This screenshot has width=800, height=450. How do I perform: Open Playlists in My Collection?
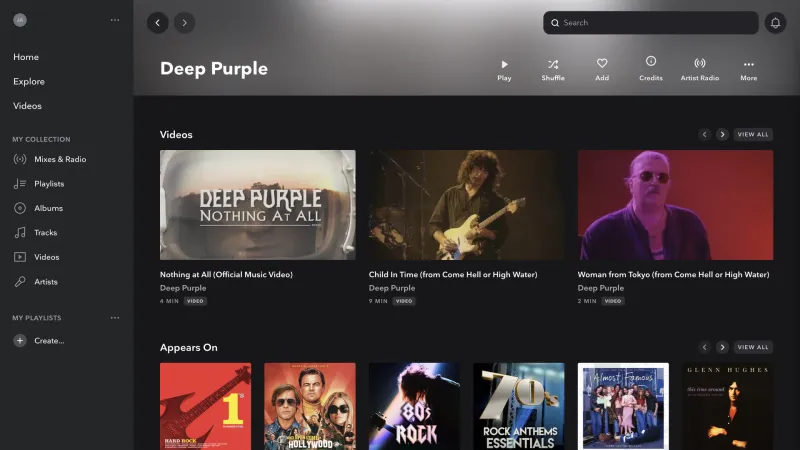[x=39, y=184]
